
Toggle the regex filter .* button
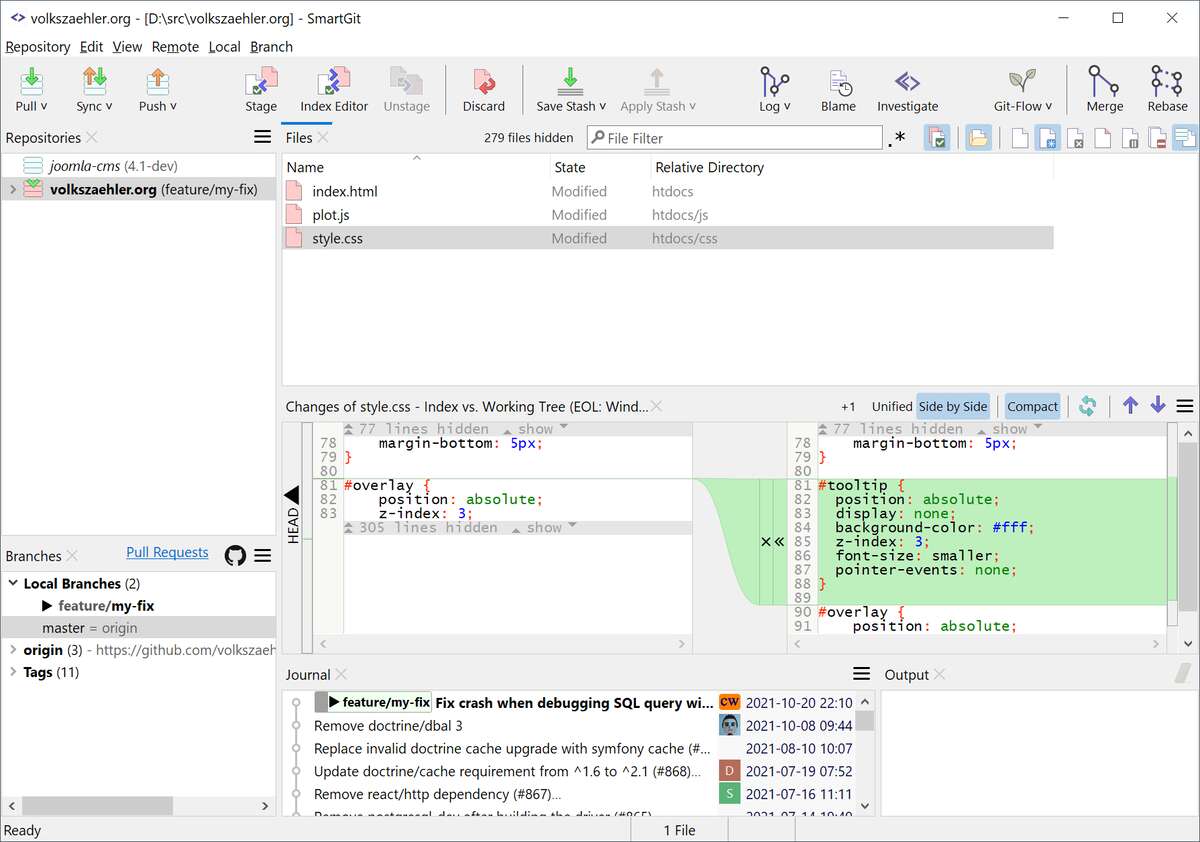click(896, 138)
